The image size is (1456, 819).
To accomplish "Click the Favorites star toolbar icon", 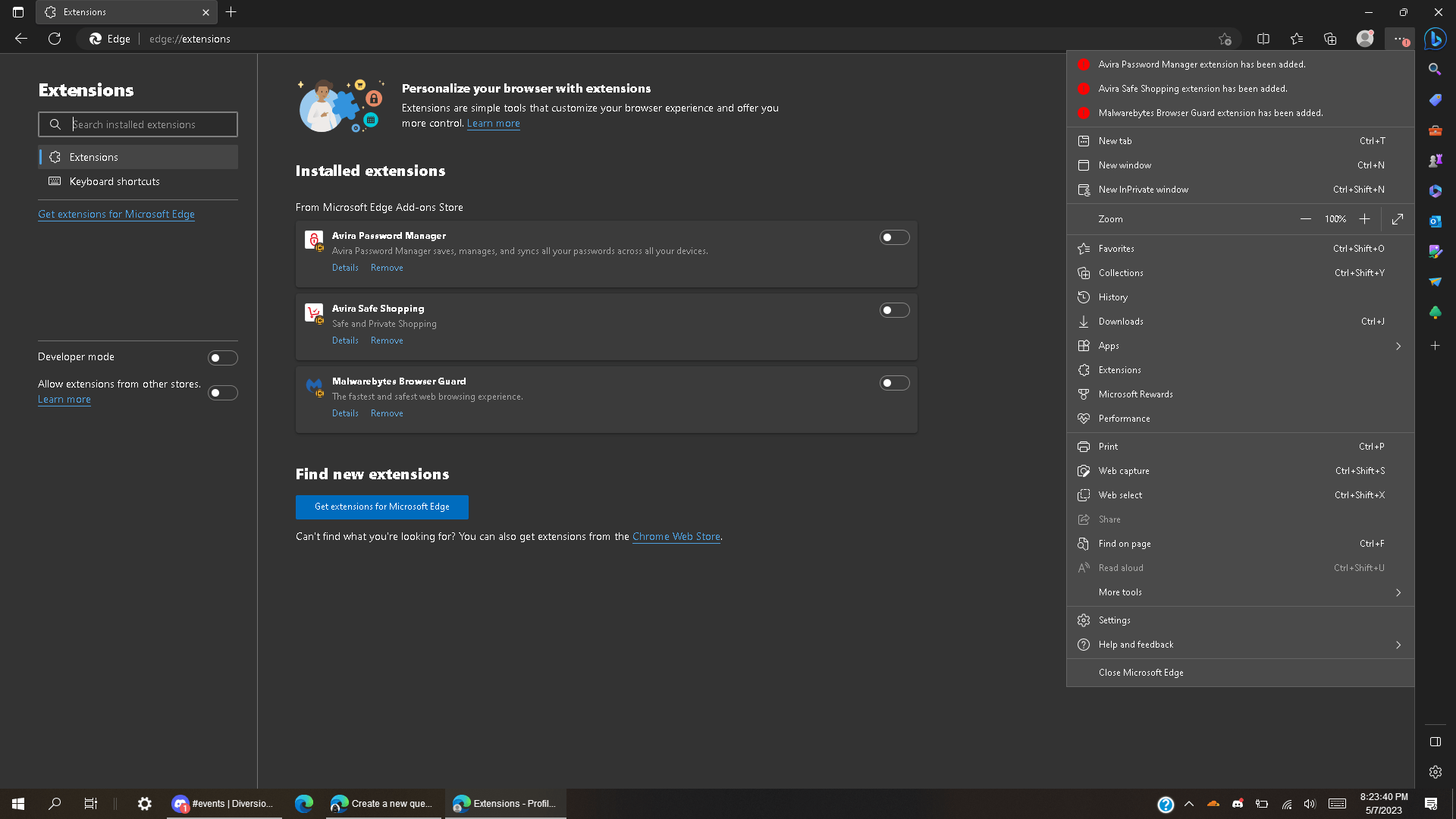I will pyautogui.click(x=1297, y=39).
